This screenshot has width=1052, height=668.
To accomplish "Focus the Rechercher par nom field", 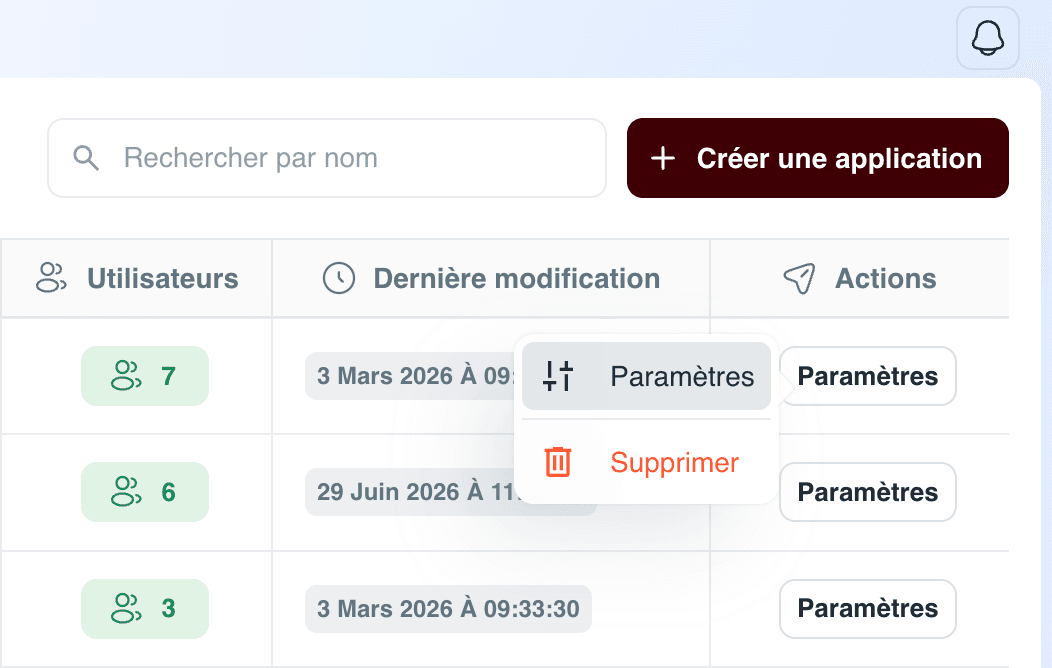I will tap(327, 158).
